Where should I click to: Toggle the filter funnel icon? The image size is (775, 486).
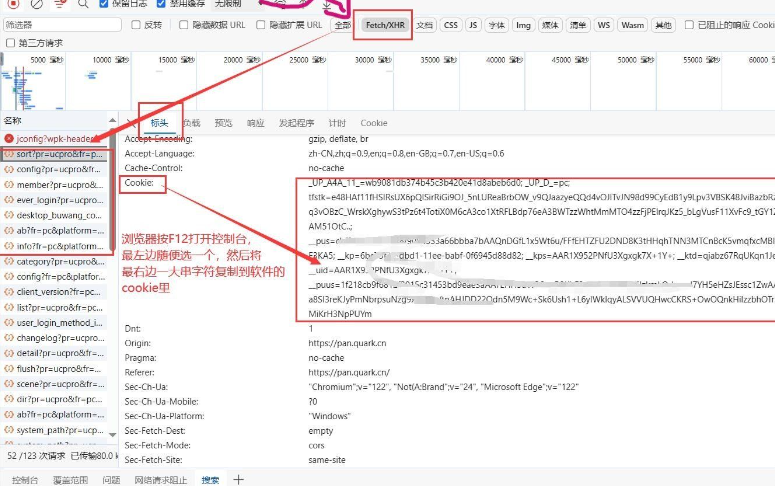click(x=60, y=4)
